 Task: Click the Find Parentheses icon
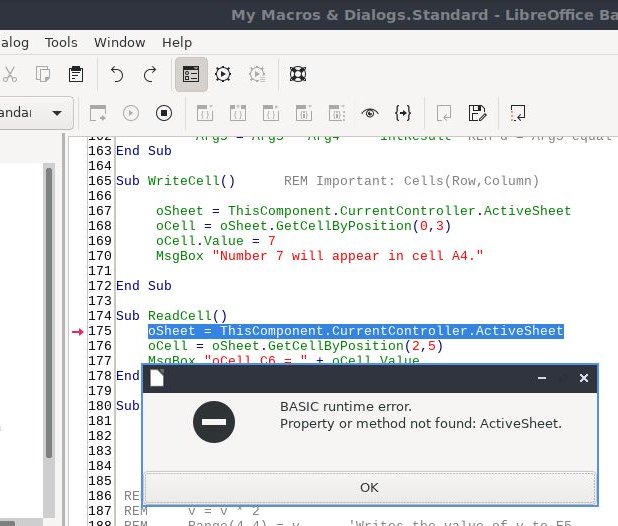click(403, 113)
